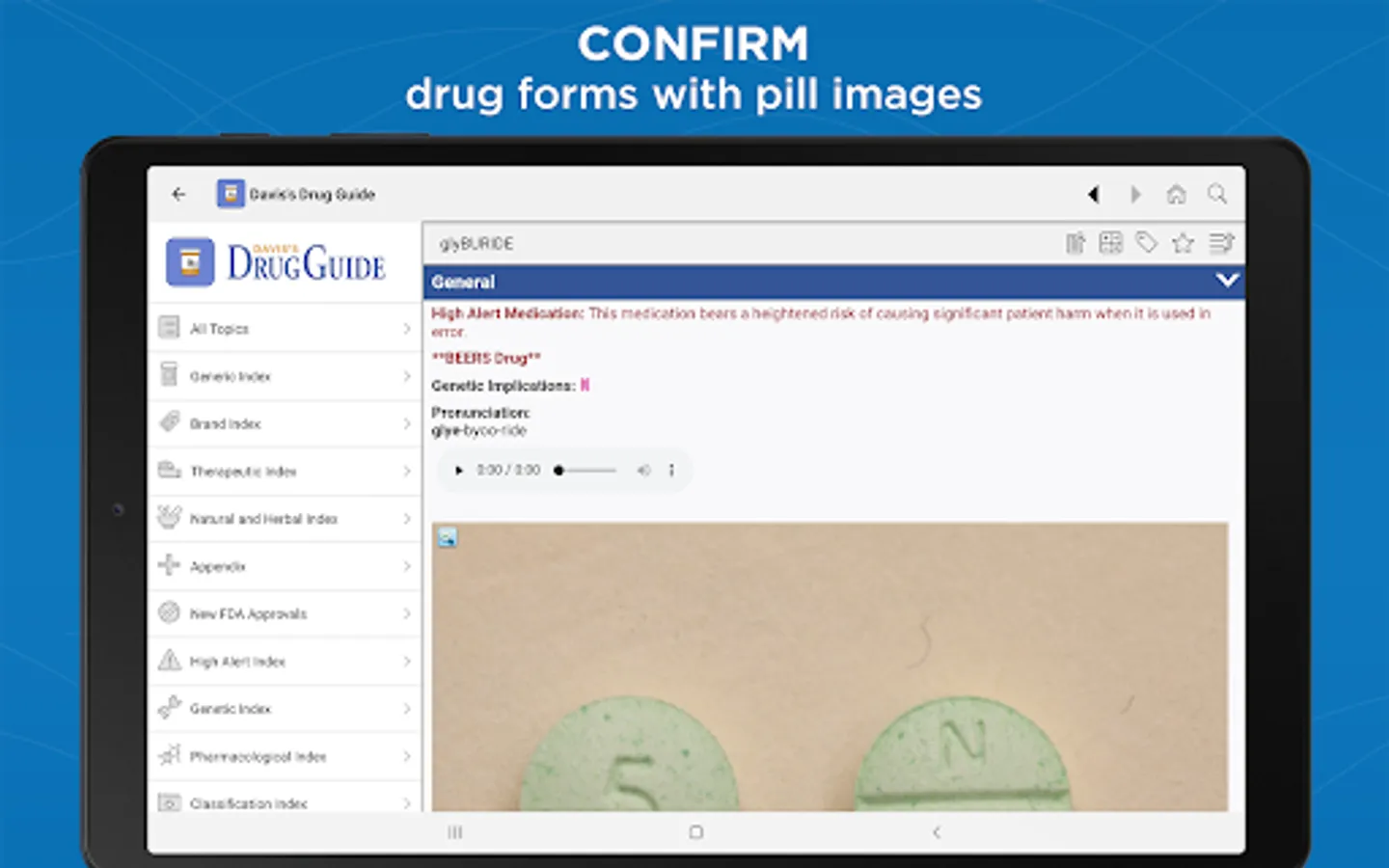Viewport: 1389px width, 868px height.
Task: Open Genetic Index entry
Action: tap(286, 709)
